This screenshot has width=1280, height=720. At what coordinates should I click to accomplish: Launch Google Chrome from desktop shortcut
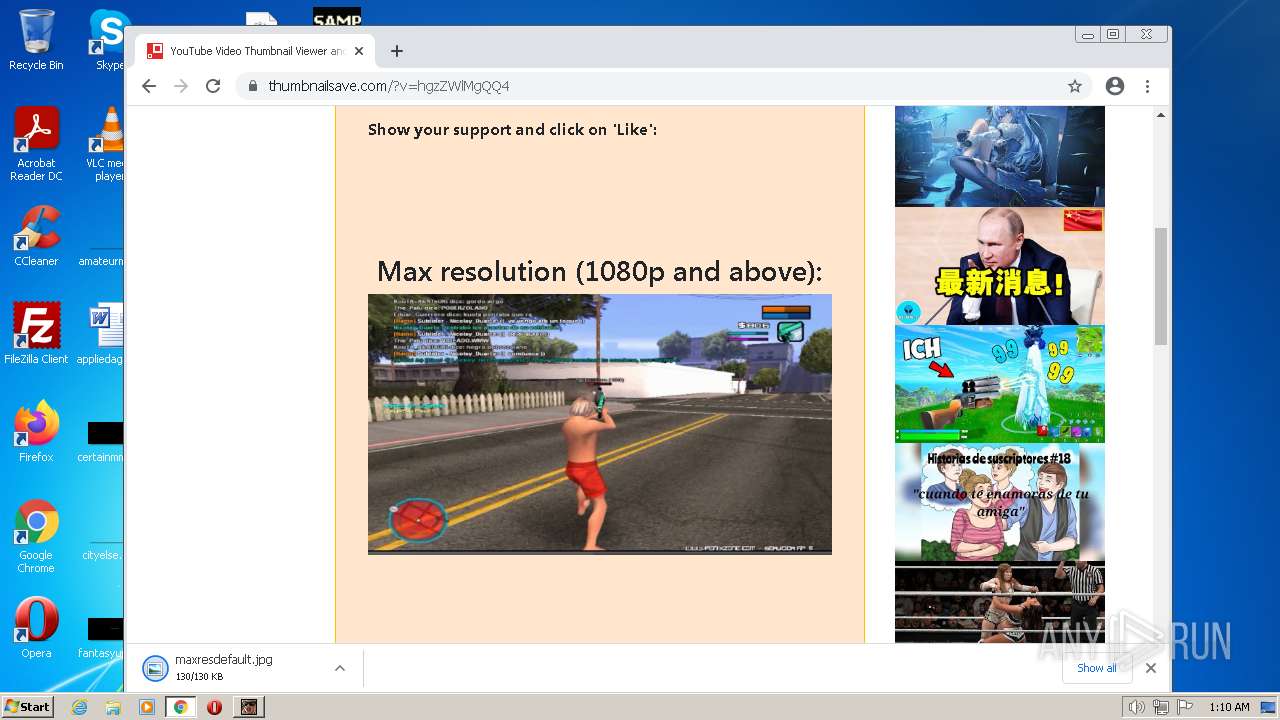36,536
